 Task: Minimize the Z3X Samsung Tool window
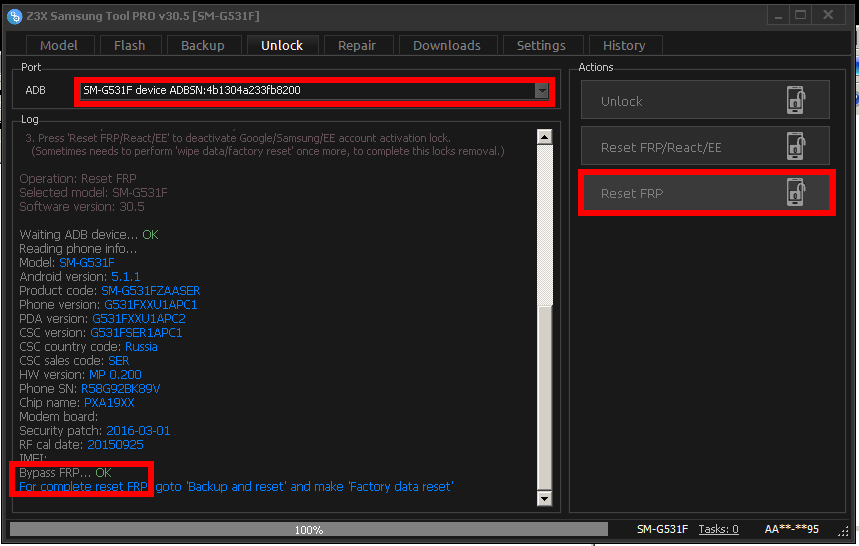click(x=778, y=15)
